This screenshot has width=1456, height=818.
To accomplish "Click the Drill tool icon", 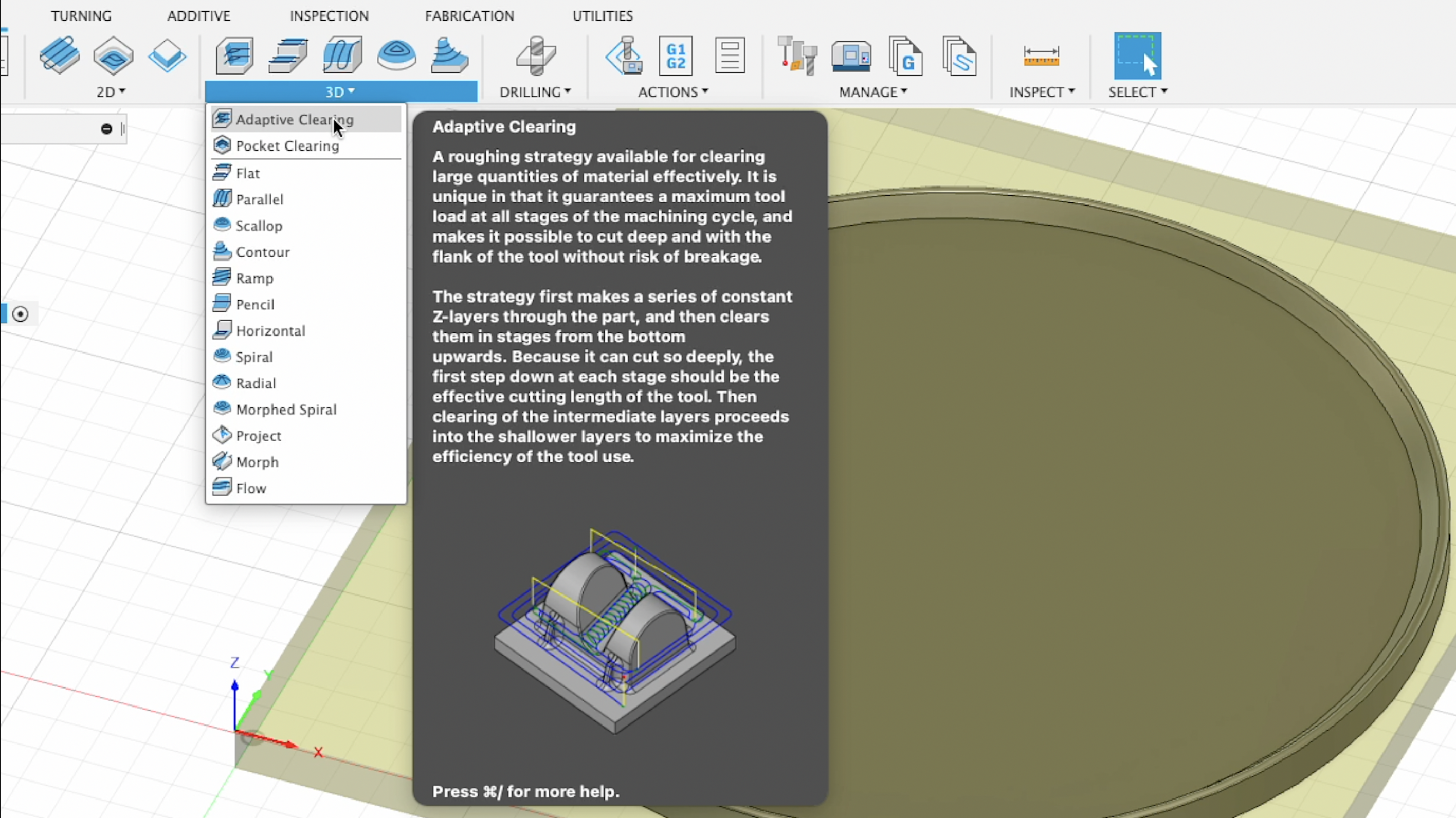I will [x=536, y=55].
